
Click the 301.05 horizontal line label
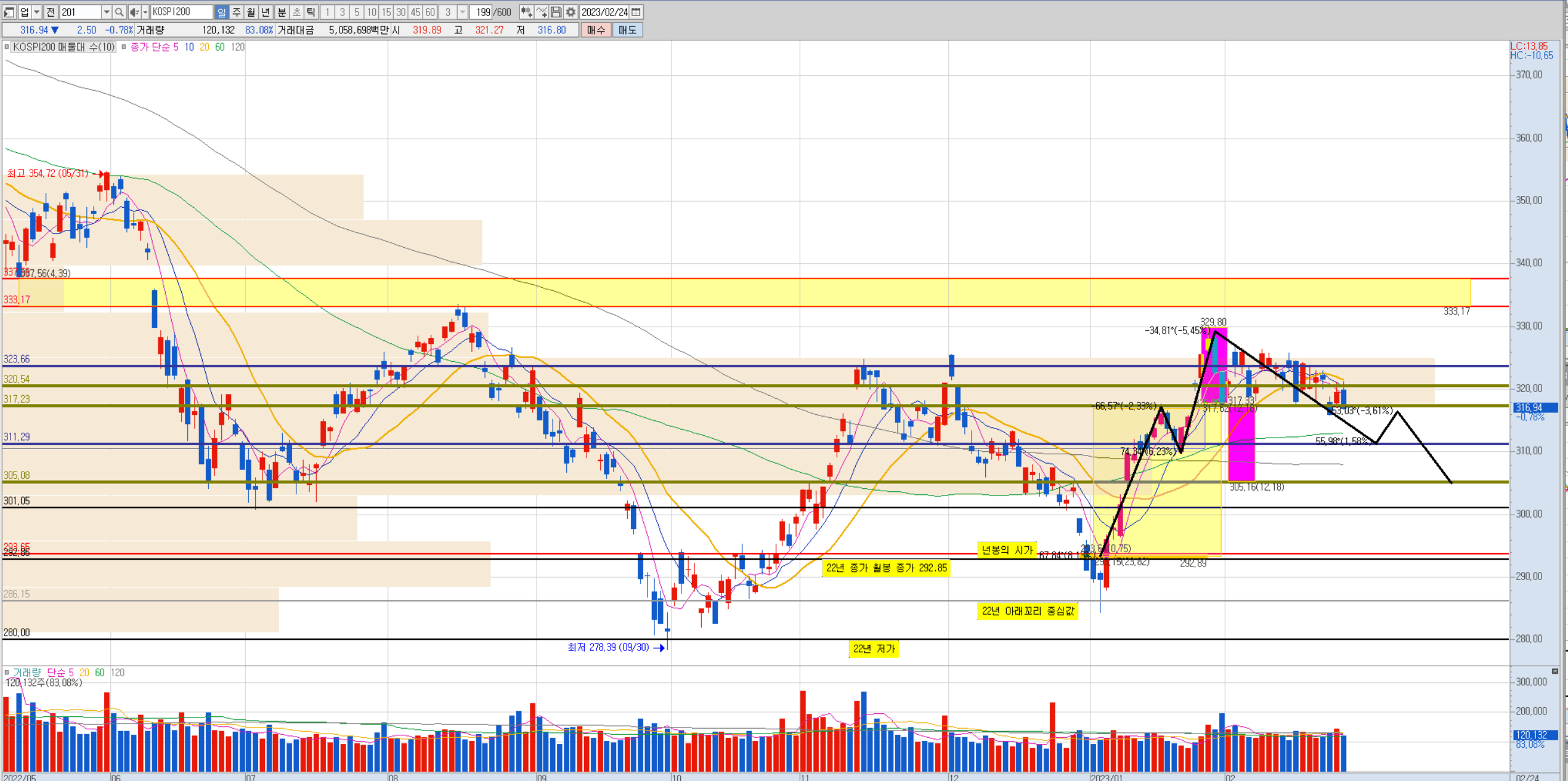17,501
